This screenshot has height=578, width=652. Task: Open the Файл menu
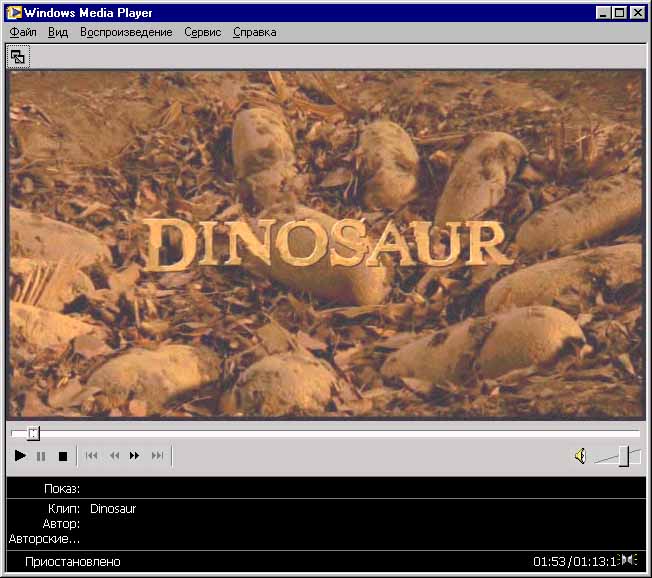23,32
